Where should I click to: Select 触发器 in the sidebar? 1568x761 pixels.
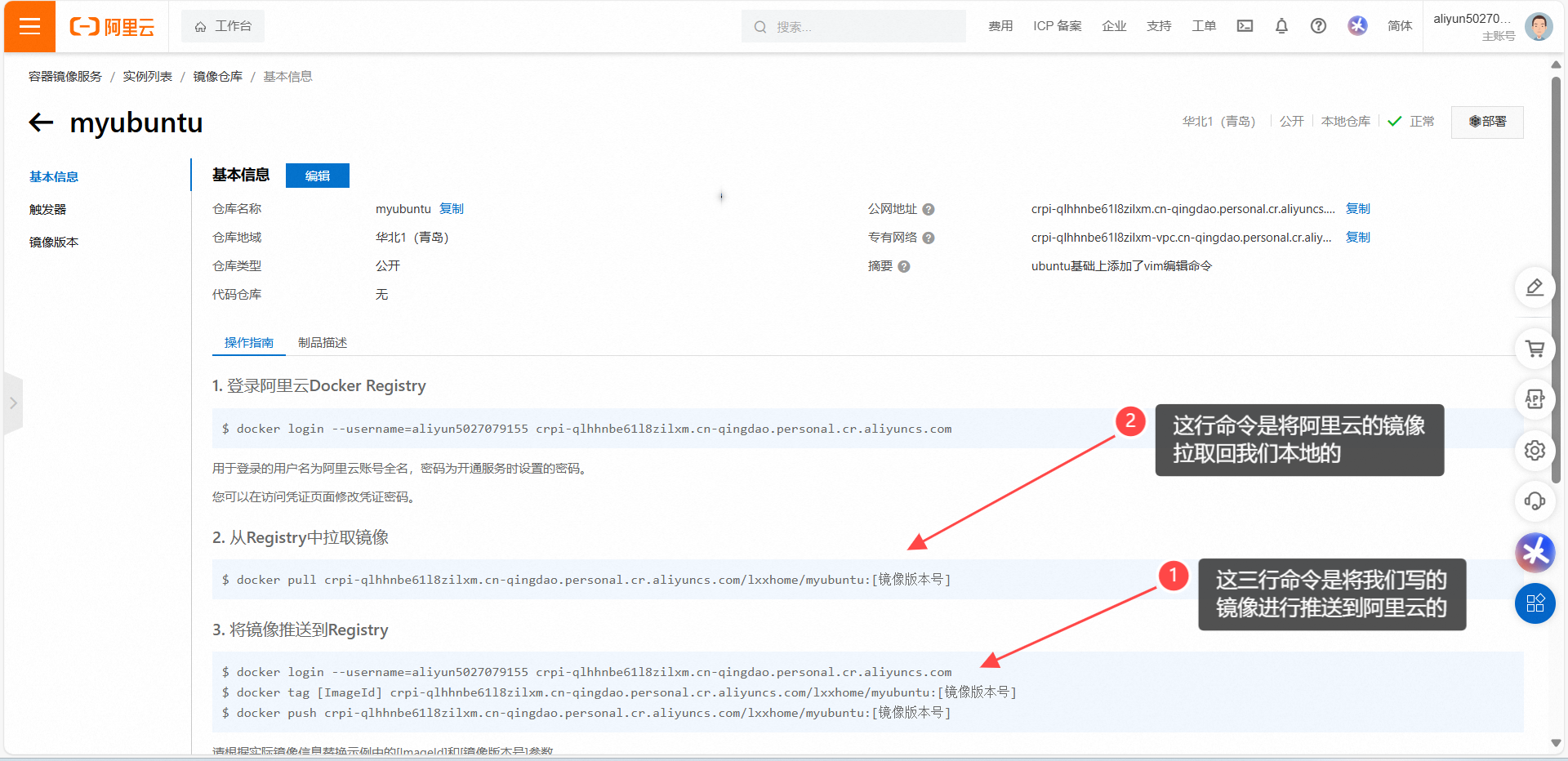pyautogui.click(x=47, y=209)
